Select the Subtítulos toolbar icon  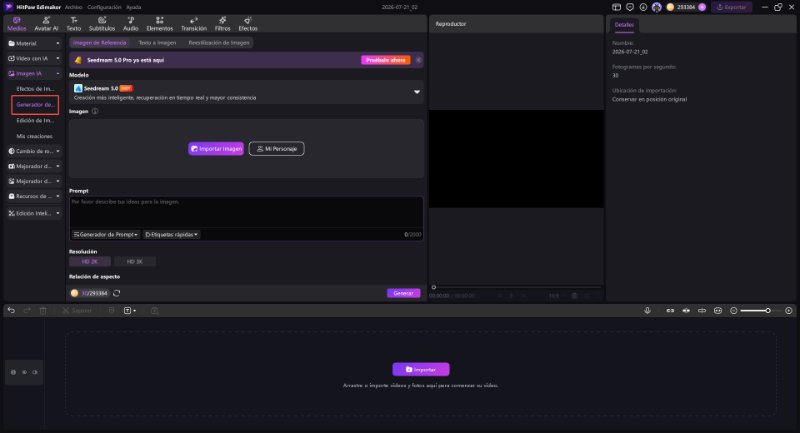pyautogui.click(x=102, y=23)
